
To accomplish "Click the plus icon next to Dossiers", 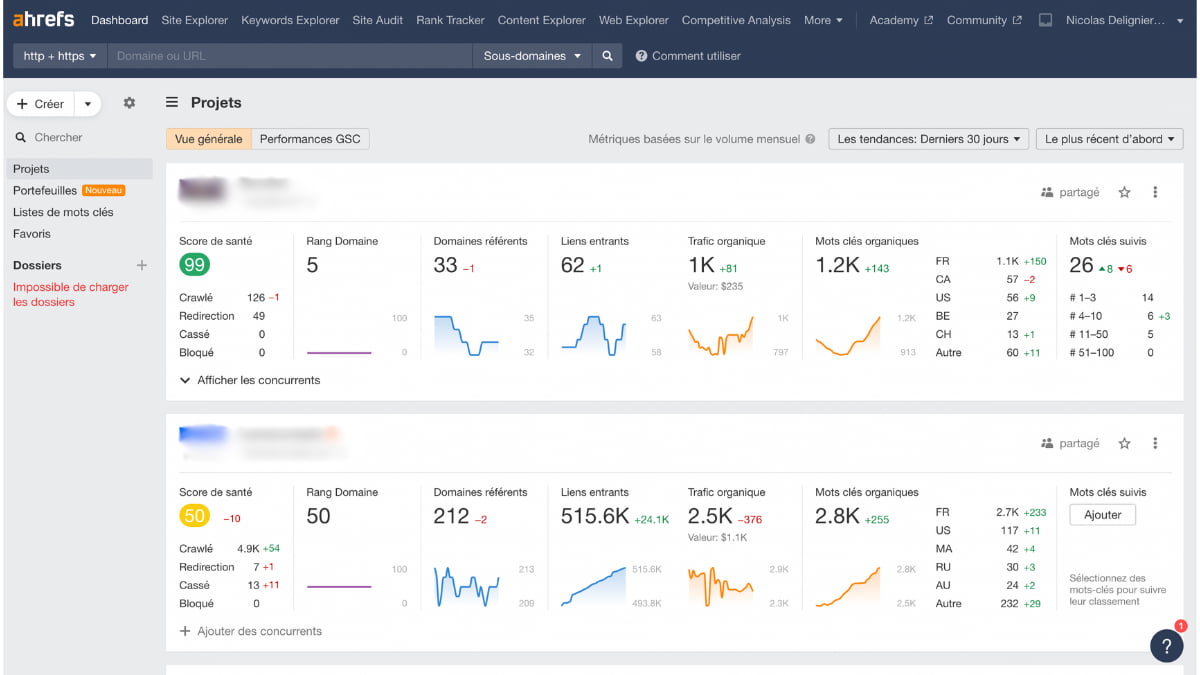I will click(141, 265).
